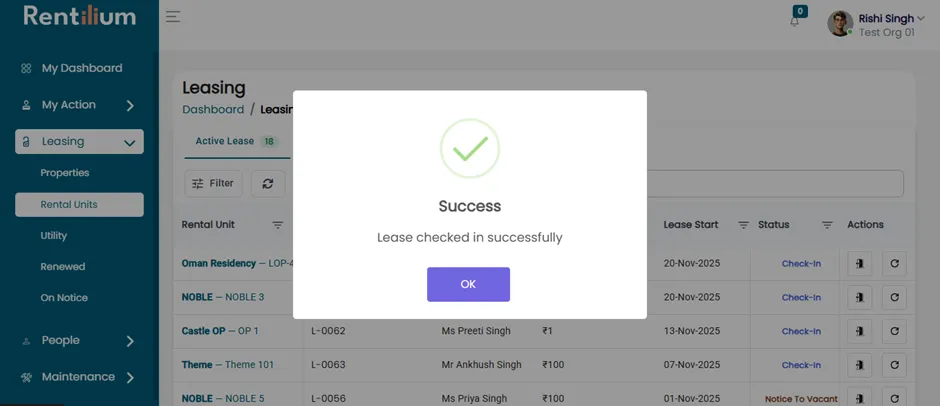Viewport: 940px width, 406px height.
Task: Open Properties in the Leasing submenu
Action: coord(65,173)
